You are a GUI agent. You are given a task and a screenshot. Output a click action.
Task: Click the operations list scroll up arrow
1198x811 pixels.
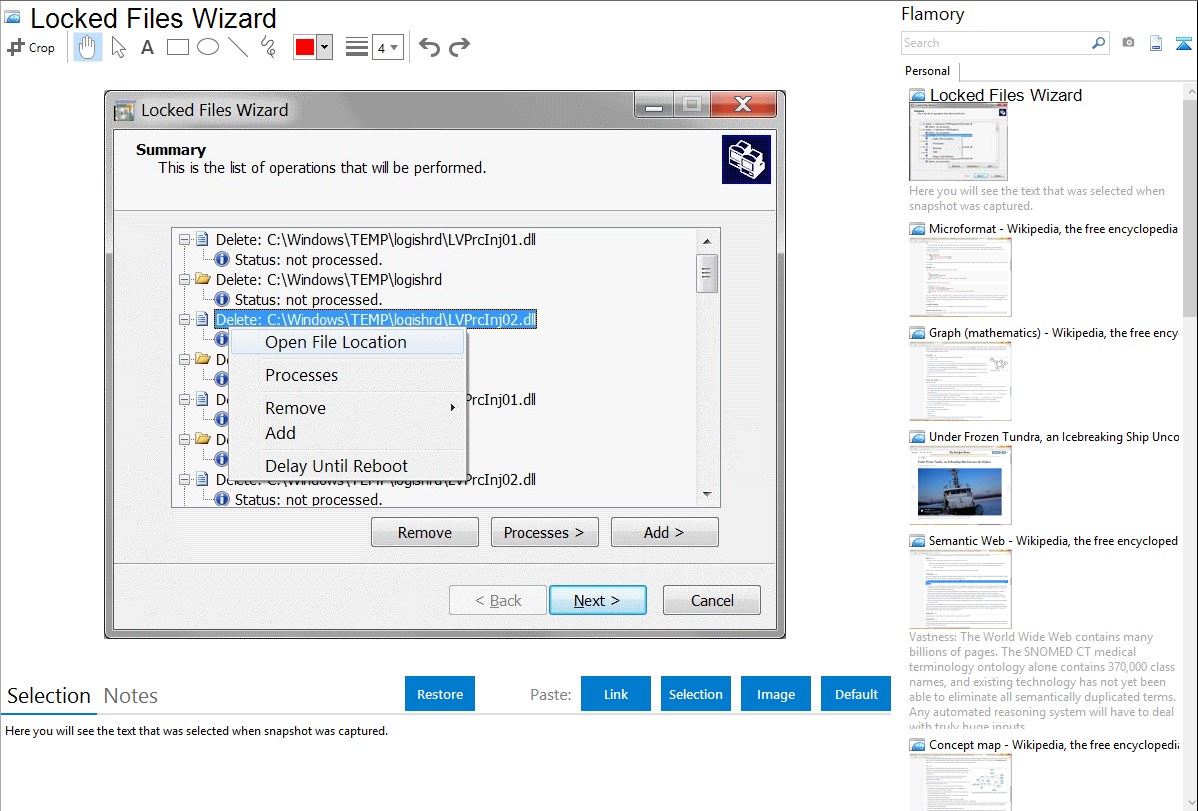click(x=707, y=242)
